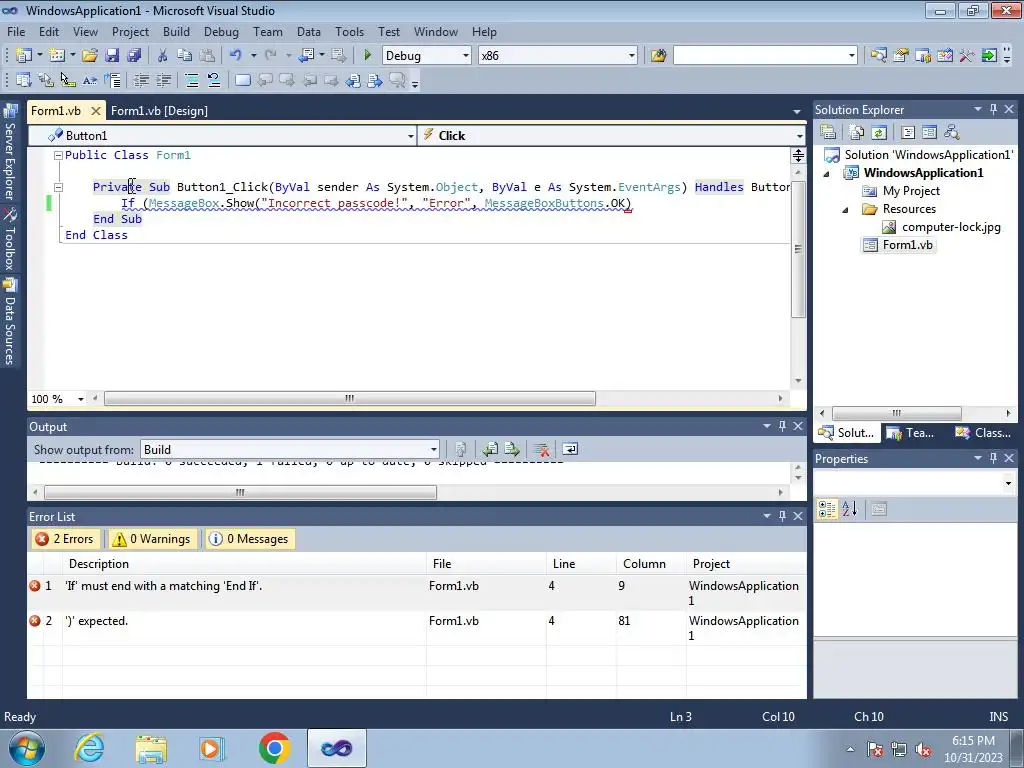Select My Project in Solution Explorer
Viewport: 1024px width, 768px height.
point(911,191)
